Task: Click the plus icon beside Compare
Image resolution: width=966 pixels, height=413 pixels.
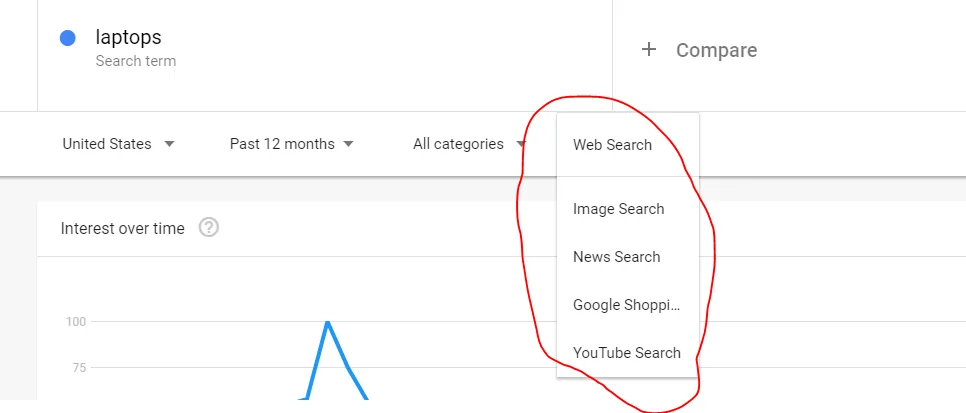Action: [x=649, y=50]
